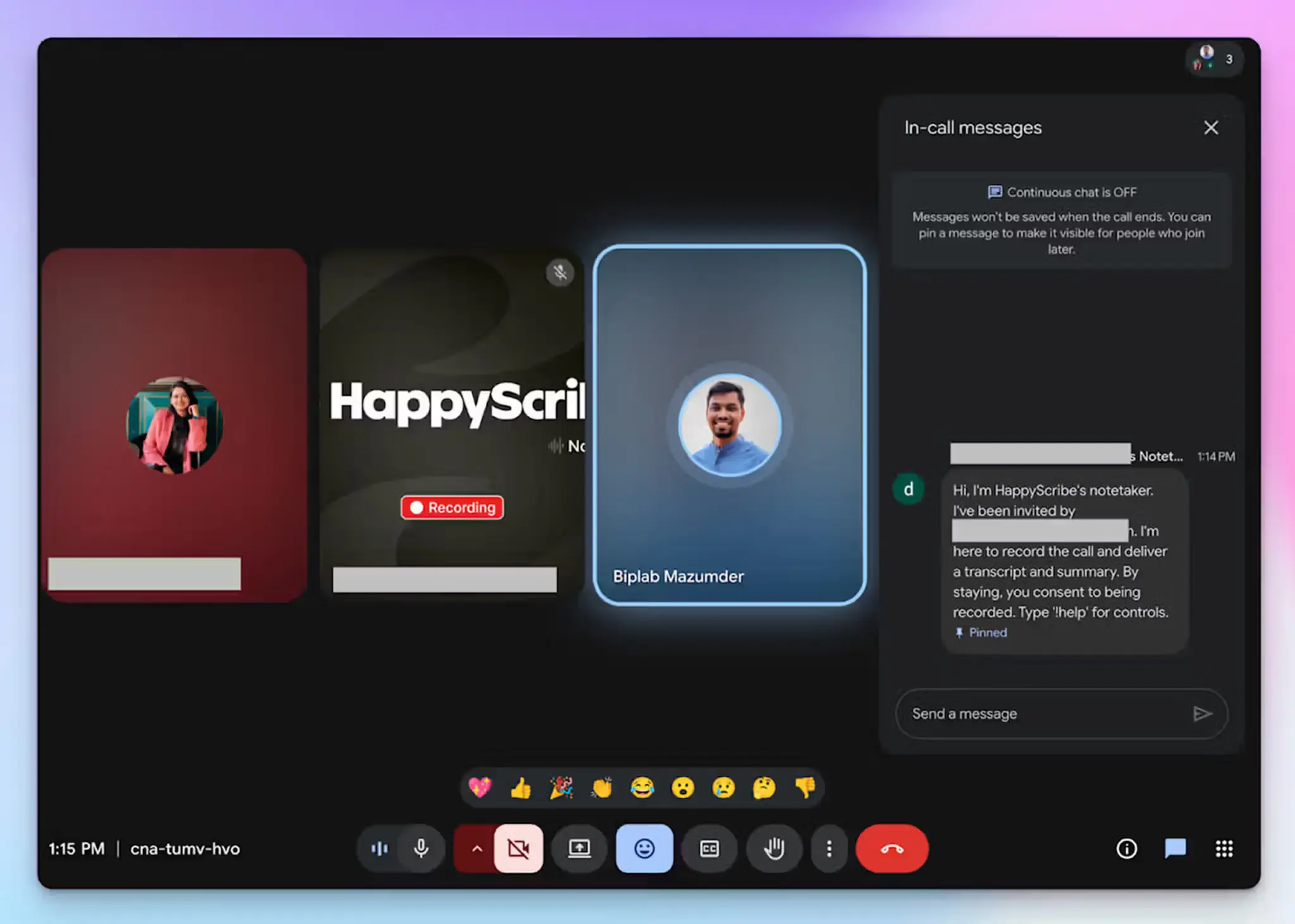Leave the call
Viewport: 1295px width, 924px height.
[x=892, y=849]
